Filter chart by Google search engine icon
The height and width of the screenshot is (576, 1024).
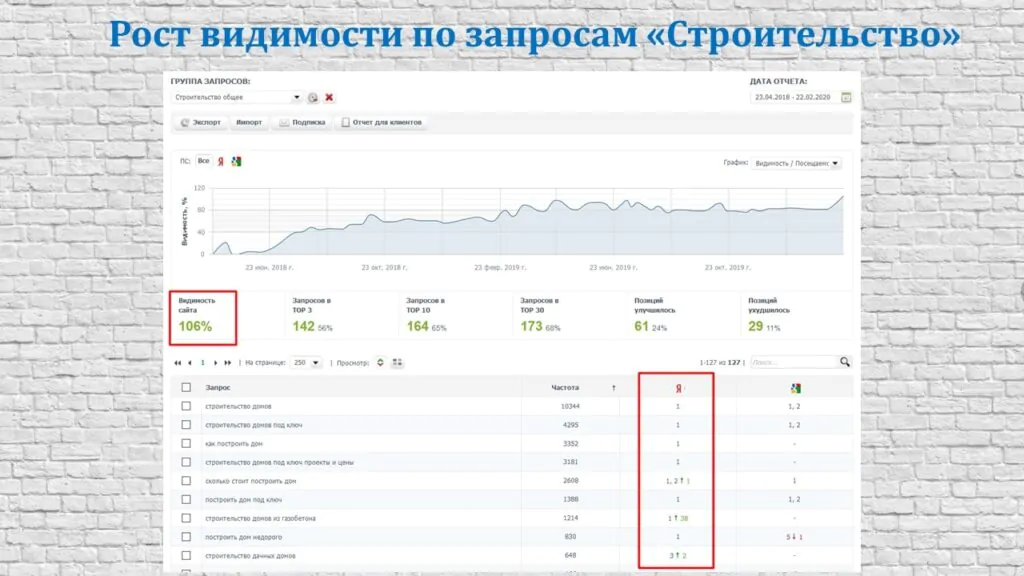[x=236, y=161]
